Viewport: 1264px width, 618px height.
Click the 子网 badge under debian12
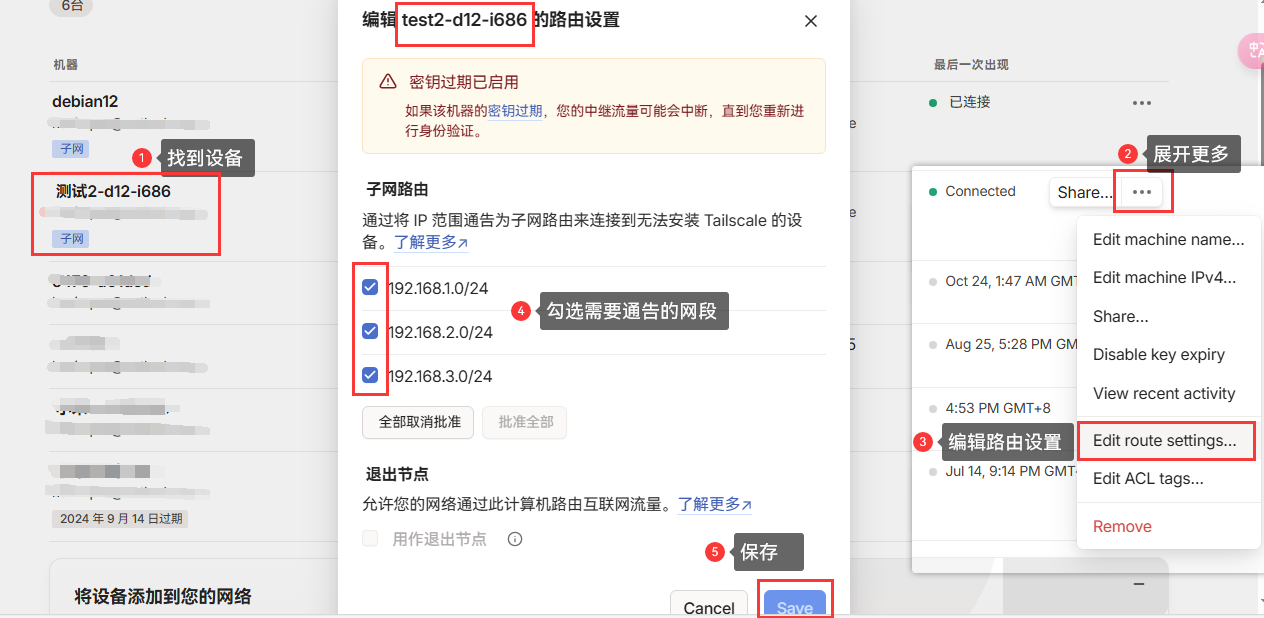pos(72,149)
